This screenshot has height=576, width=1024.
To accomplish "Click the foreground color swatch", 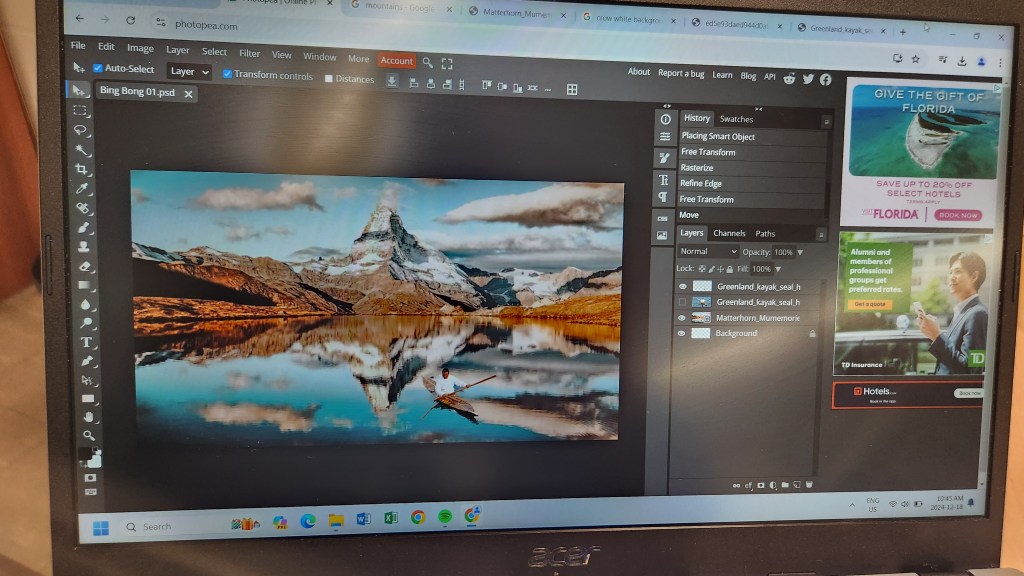I will [85, 455].
